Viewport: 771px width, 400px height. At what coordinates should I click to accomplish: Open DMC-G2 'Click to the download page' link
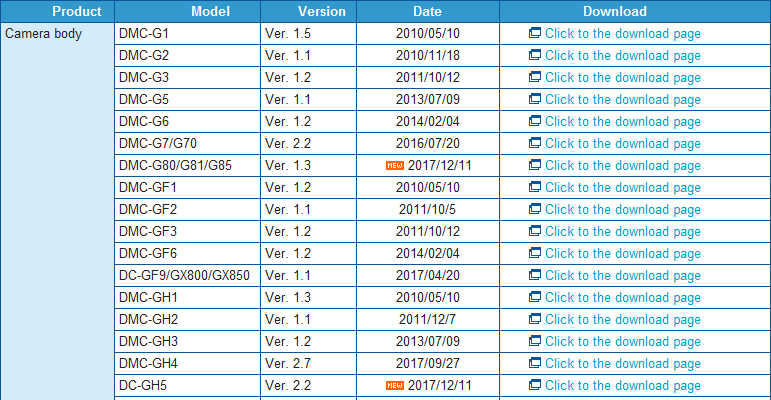click(x=623, y=56)
